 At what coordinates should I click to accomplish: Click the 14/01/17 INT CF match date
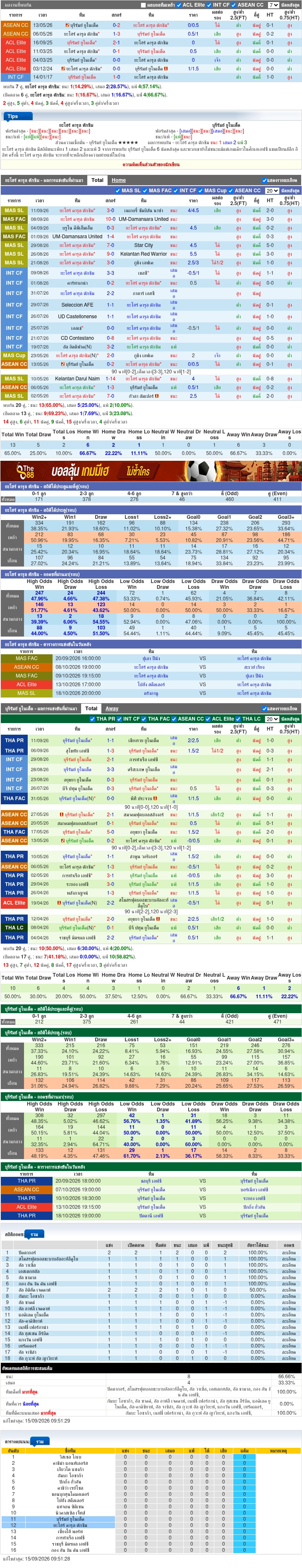pos(43,77)
